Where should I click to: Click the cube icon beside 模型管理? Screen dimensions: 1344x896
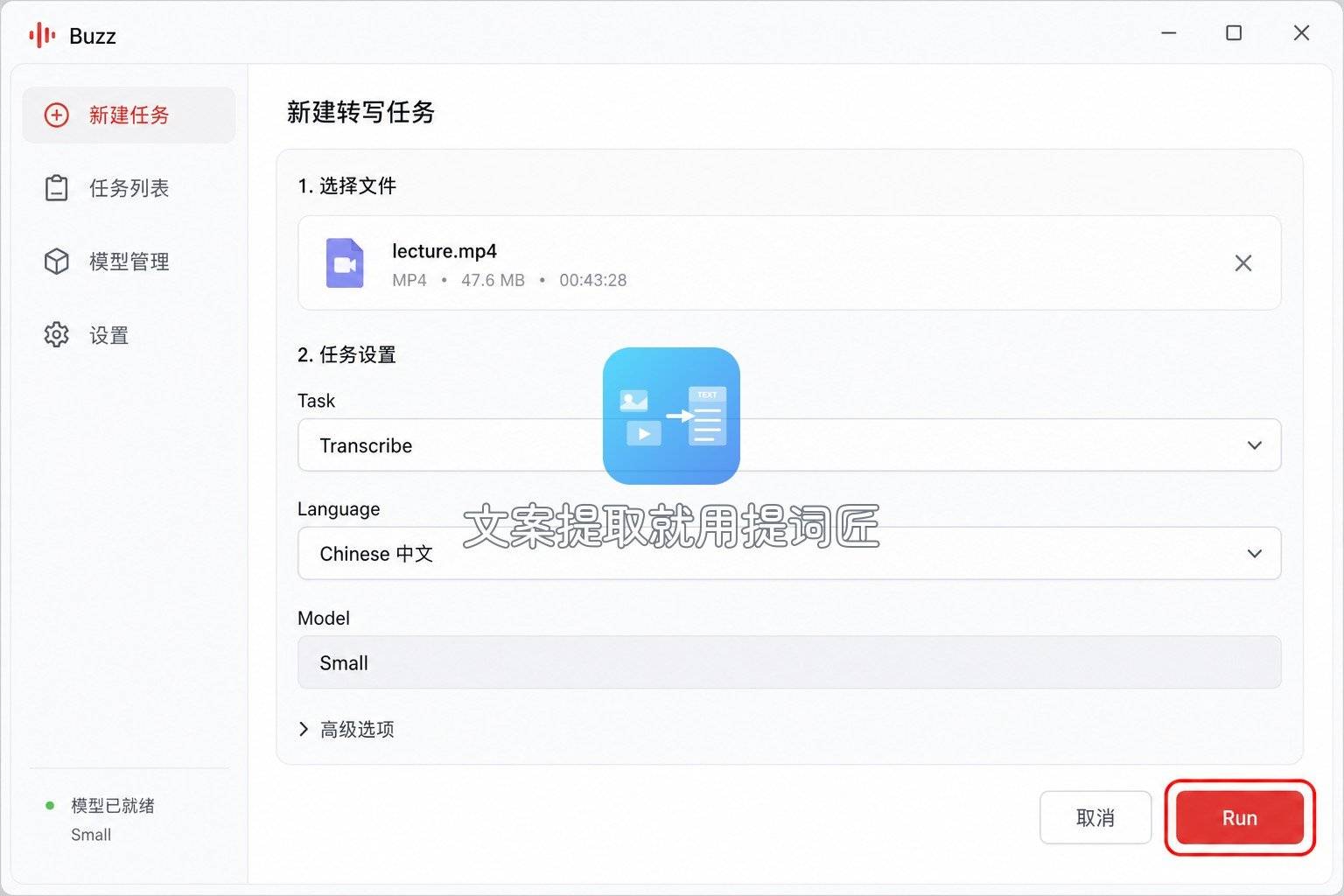coord(57,262)
